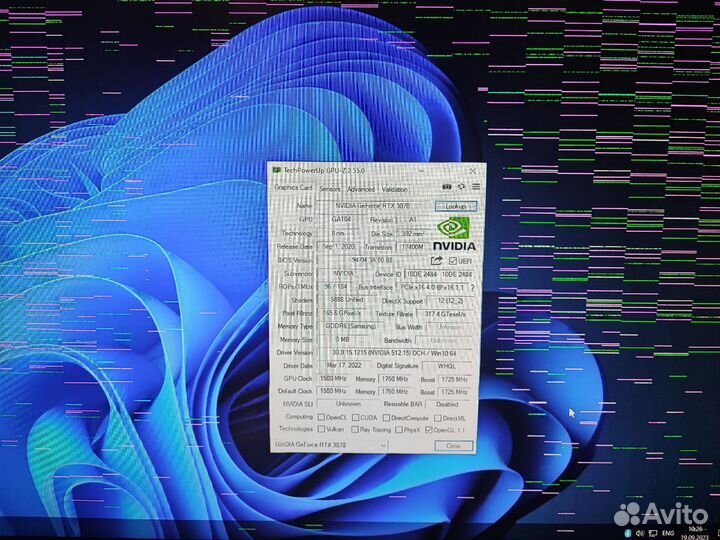720x540 pixels.
Task: Take a GPU-Z screenshot with camera icon
Action: point(446,187)
